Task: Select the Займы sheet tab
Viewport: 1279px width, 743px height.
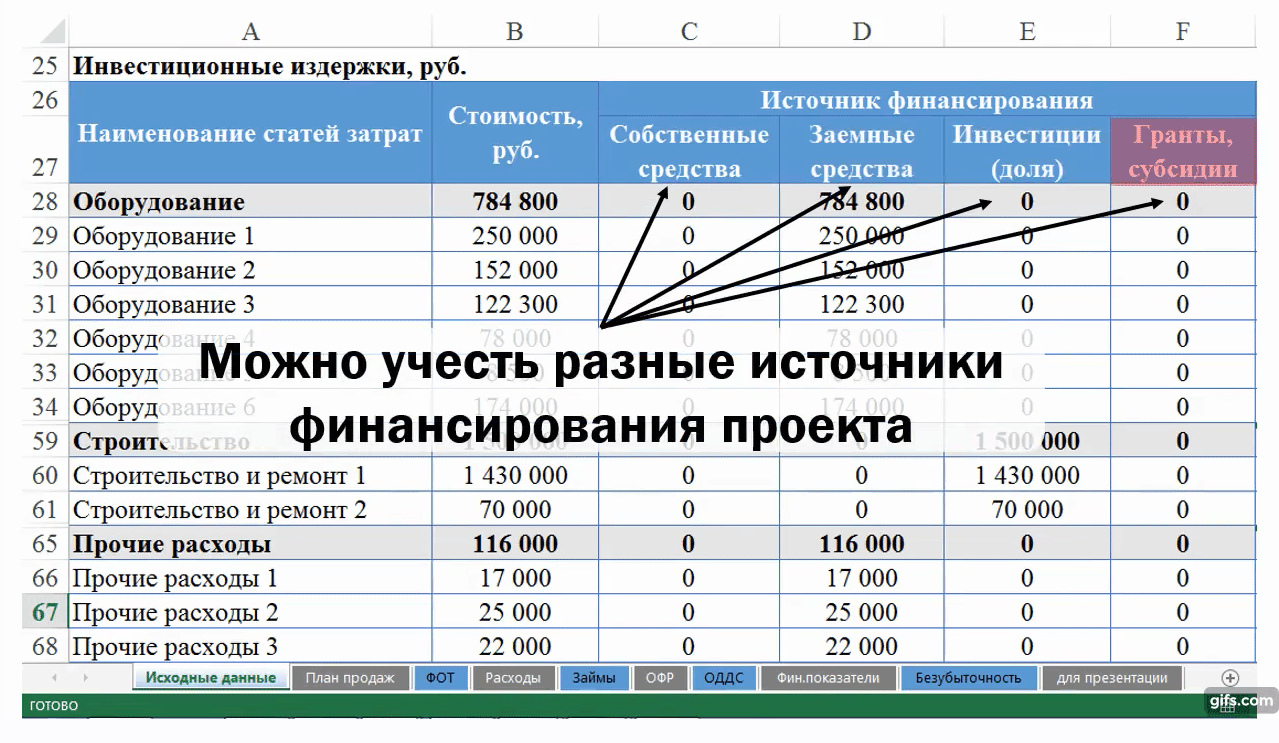Action: 594,678
